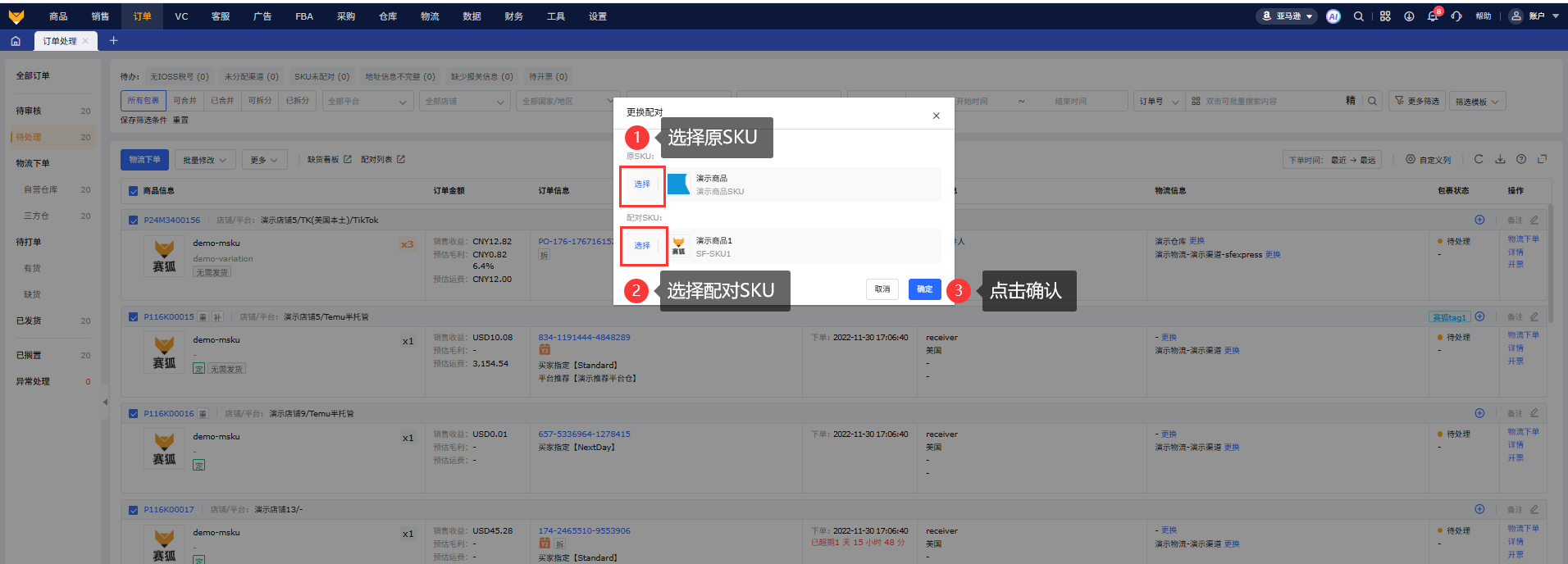Open the AI assistant icon

coord(1333,16)
